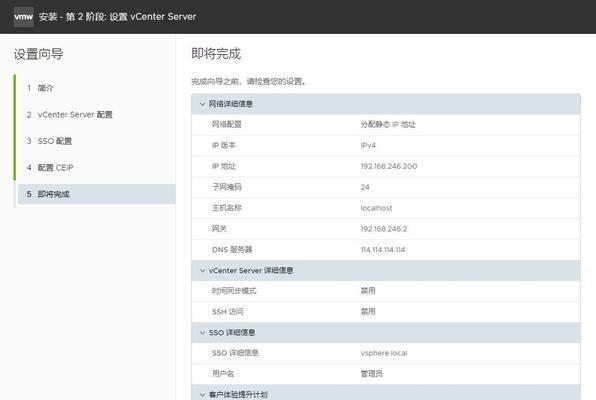Click the 子网掩码 row label
The image size is (596, 400).
click(227, 187)
